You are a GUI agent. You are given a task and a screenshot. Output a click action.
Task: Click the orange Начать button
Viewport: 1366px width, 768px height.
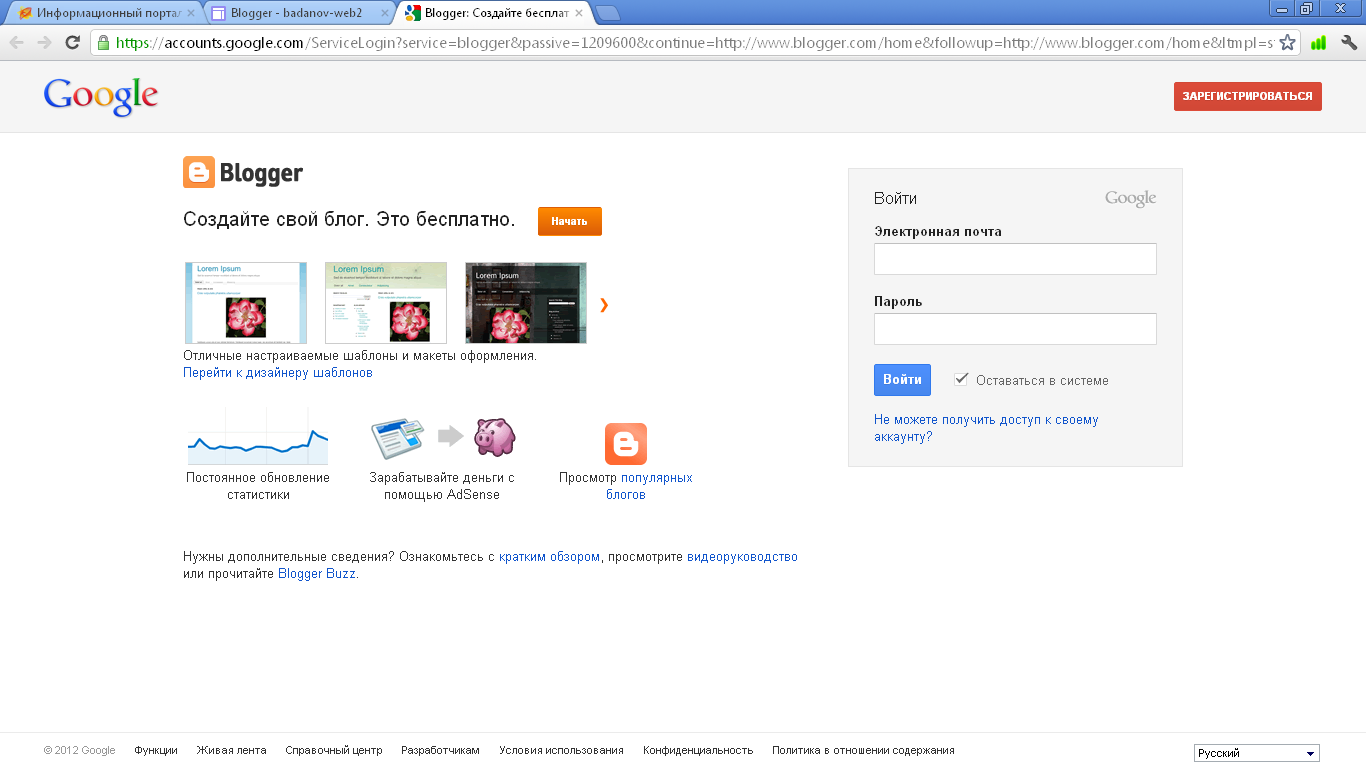tap(569, 221)
